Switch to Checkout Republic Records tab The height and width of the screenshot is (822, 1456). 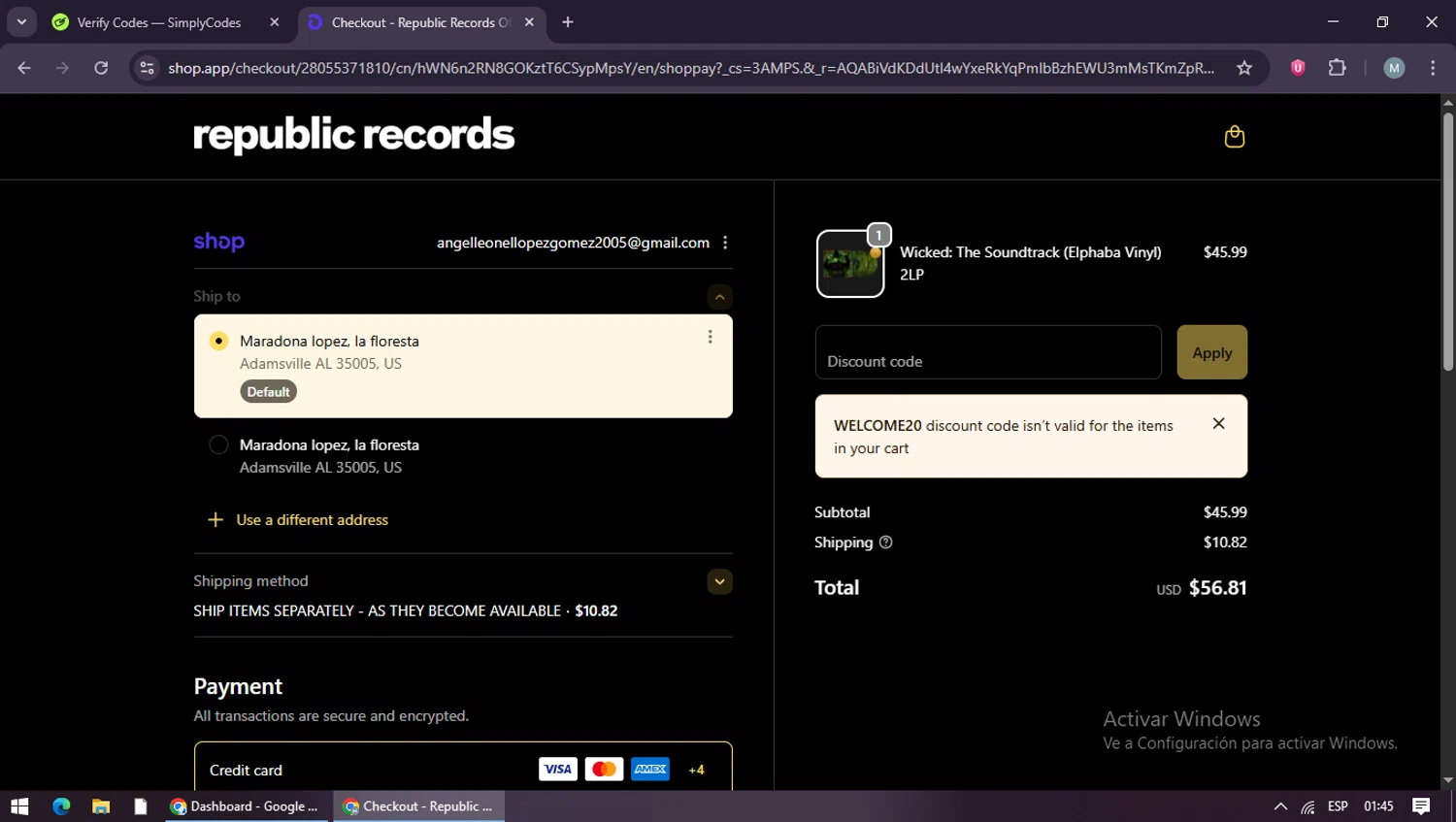click(x=421, y=22)
